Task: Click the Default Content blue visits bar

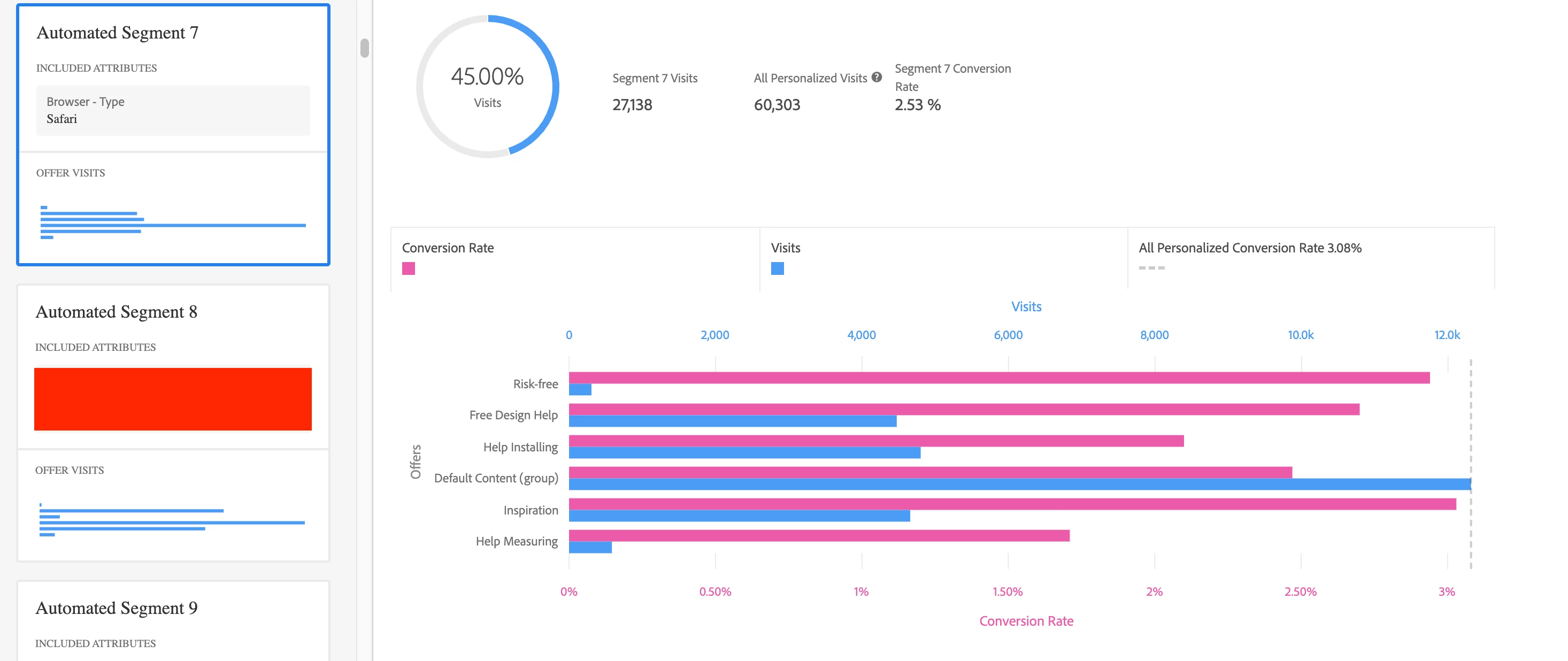Action: coord(1019,485)
